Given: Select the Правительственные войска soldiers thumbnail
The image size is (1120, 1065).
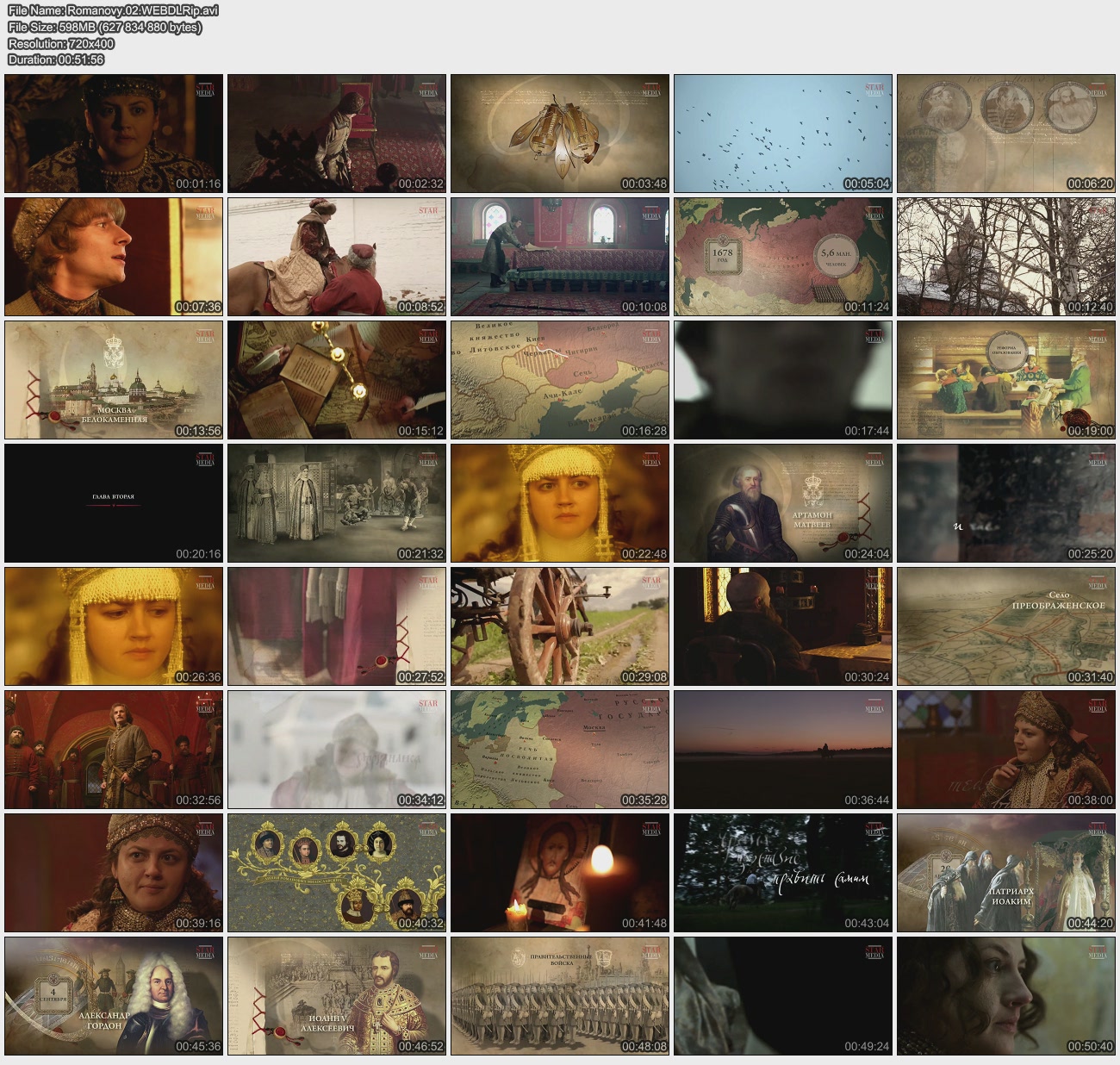Looking at the screenshot, I should [560, 996].
